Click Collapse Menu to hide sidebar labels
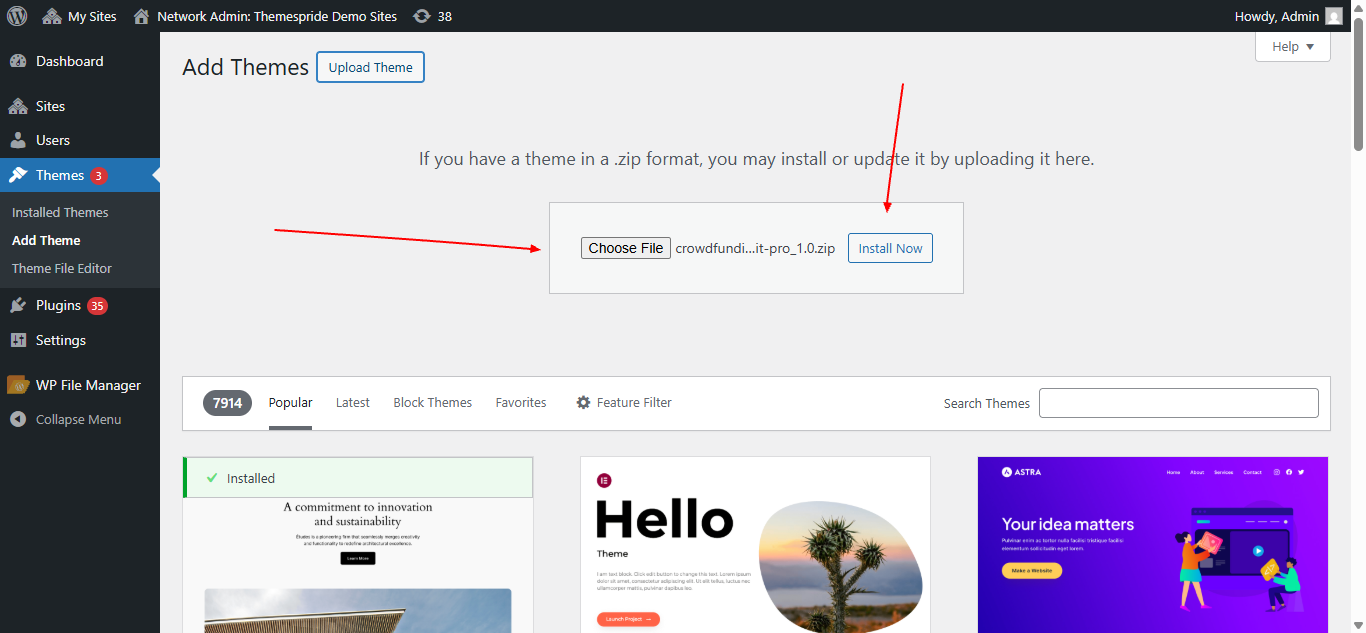1366x633 pixels. tap(62, 418)
